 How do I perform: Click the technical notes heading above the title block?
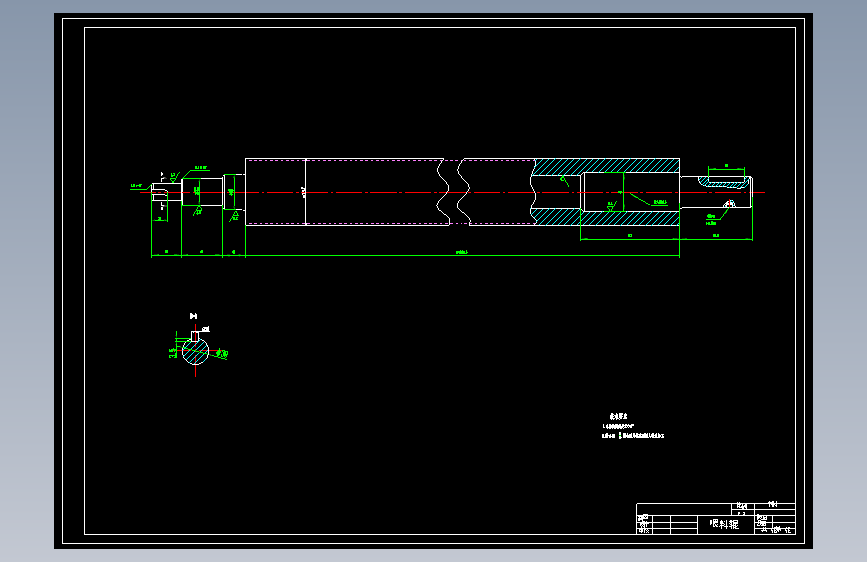[x=619, y=416]
